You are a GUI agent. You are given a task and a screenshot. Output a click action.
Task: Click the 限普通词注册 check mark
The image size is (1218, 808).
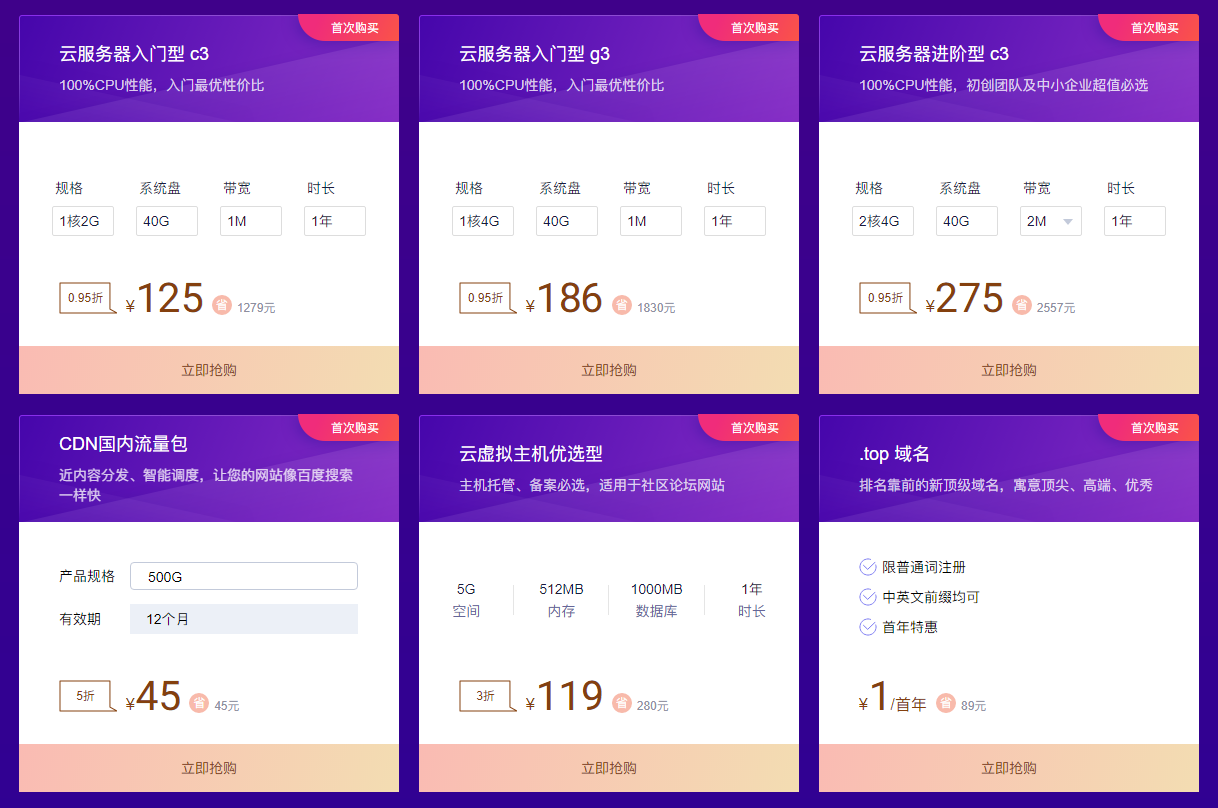point(867,567)
